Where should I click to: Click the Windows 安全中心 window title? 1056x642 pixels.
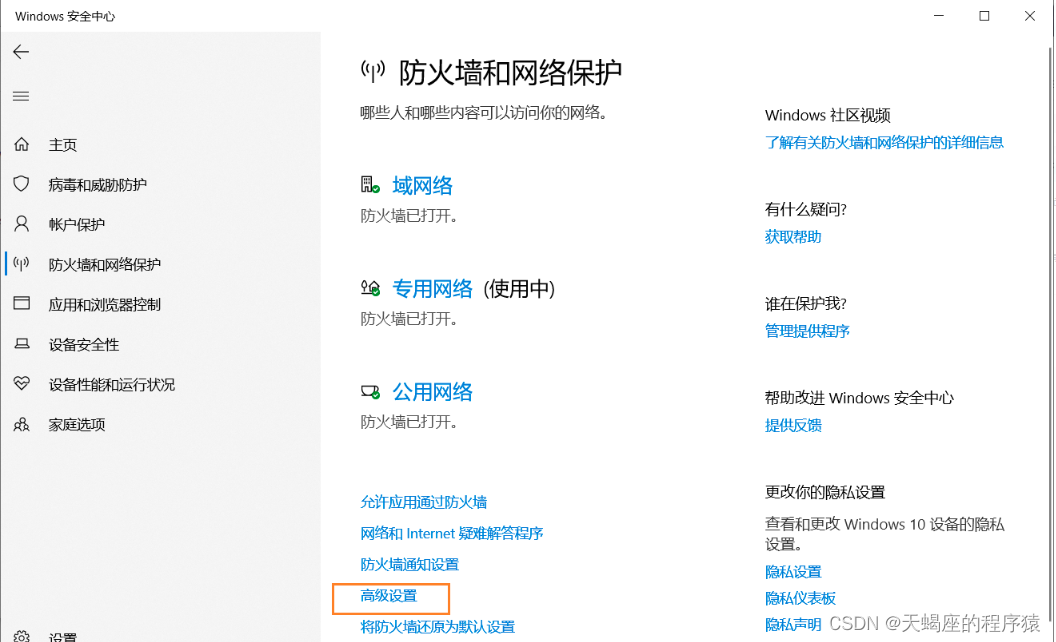point(65,16)
